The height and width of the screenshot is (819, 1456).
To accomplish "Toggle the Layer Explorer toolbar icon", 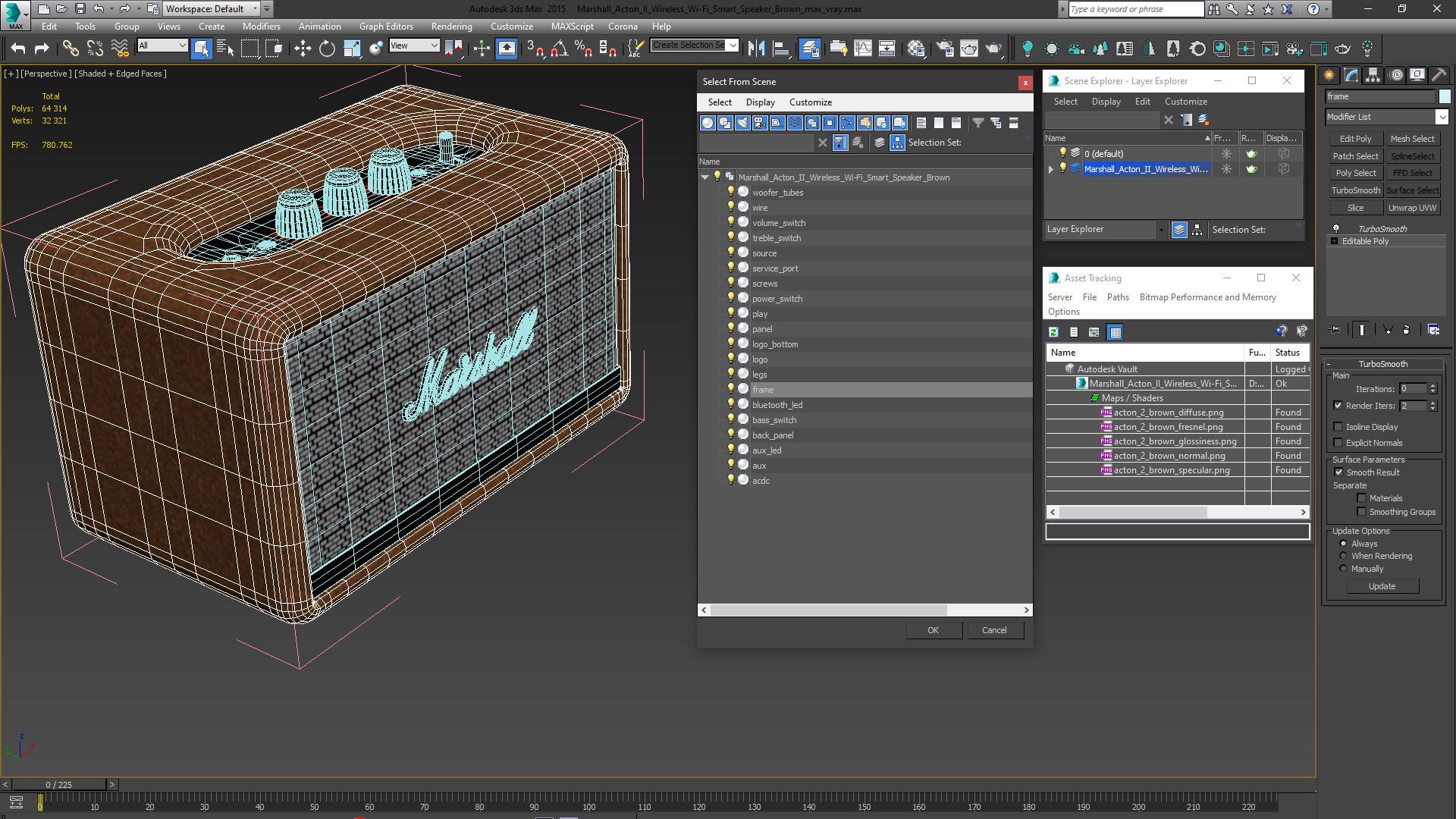I will tap(809, 49).
